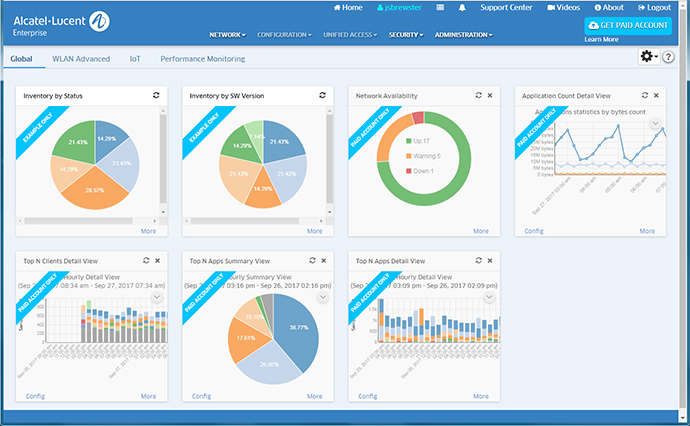Open the ADMINISTRATION dropdown menu
The image size is (690, 426).
click(x=463, y=35)
